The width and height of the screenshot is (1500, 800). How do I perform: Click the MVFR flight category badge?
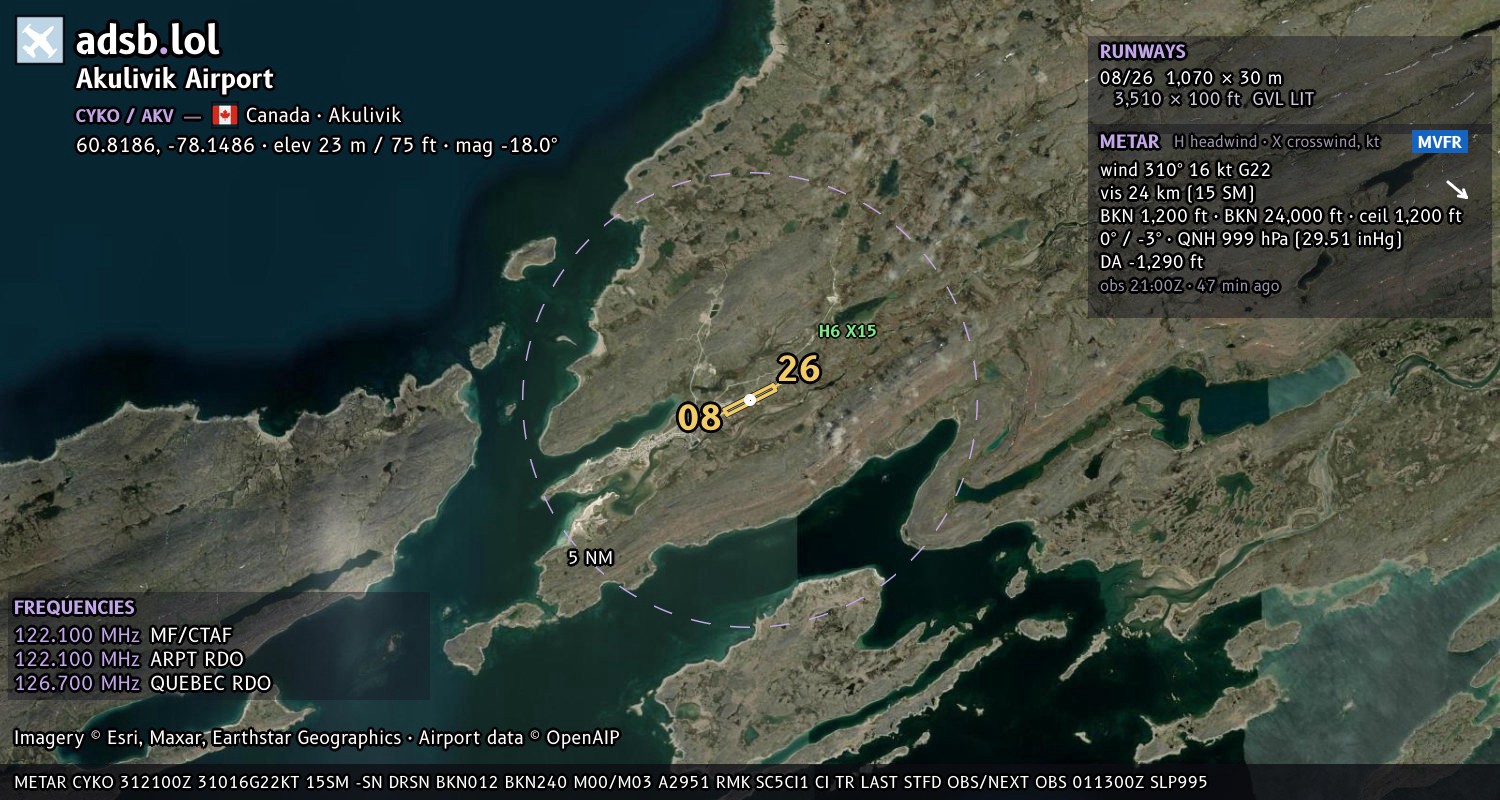[1440, 142]
